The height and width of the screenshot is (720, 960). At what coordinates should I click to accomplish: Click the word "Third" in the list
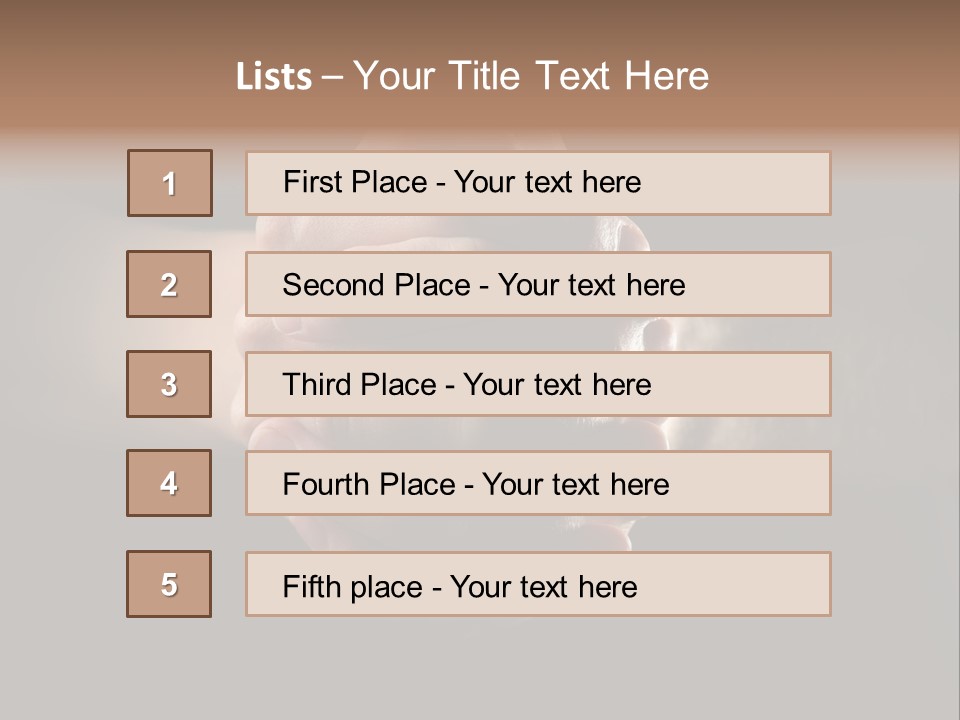tap(318, 385)
